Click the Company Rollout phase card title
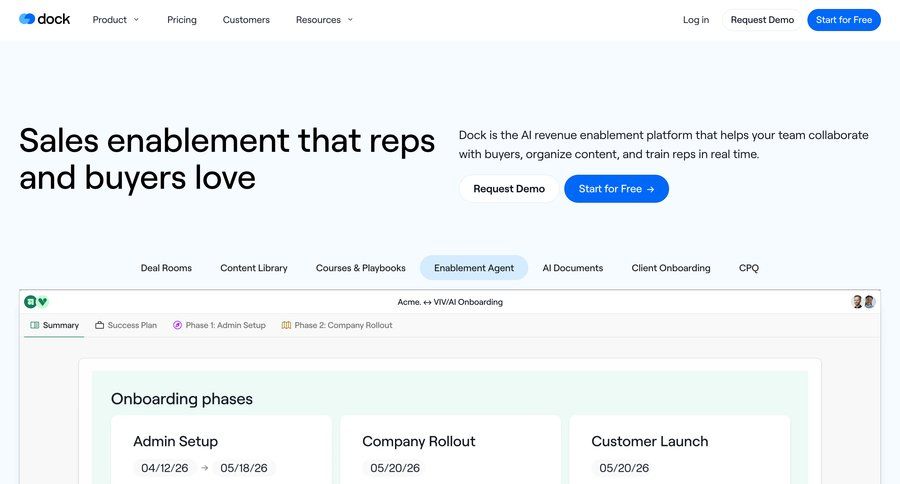900x484 pixels. 419,441
